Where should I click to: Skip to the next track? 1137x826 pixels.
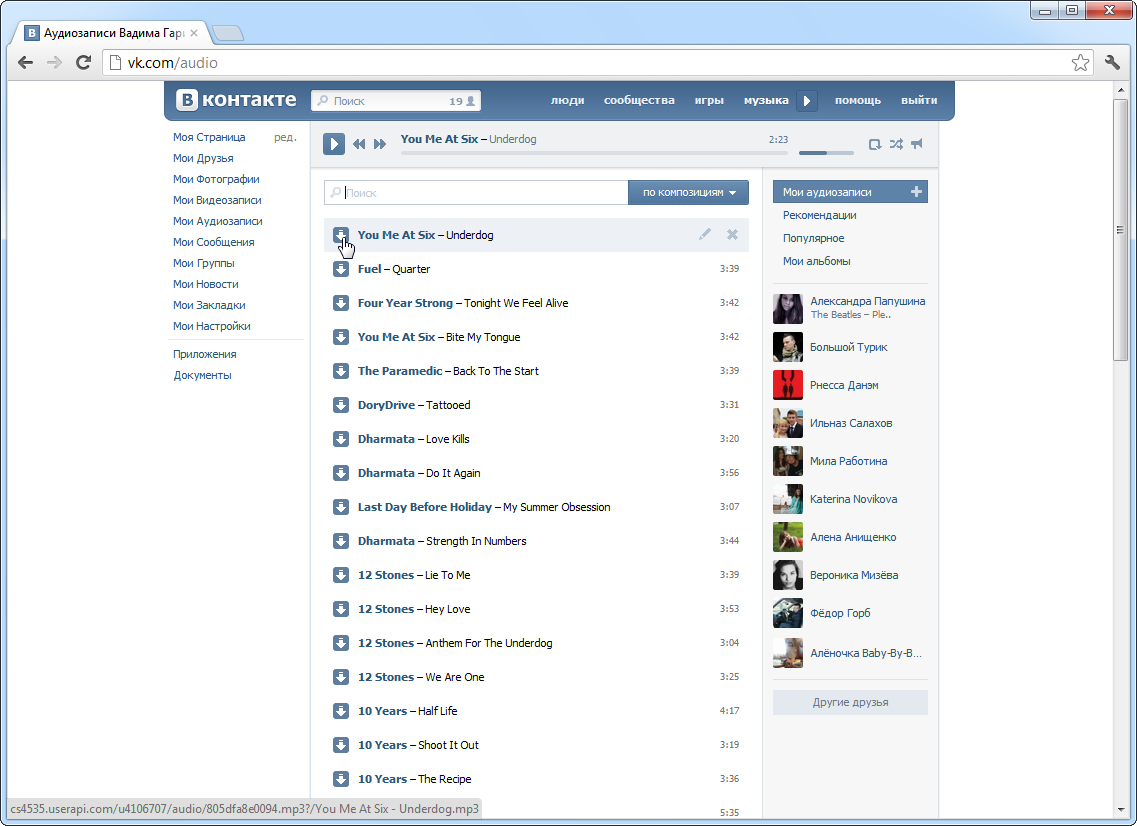coord(380,144)
